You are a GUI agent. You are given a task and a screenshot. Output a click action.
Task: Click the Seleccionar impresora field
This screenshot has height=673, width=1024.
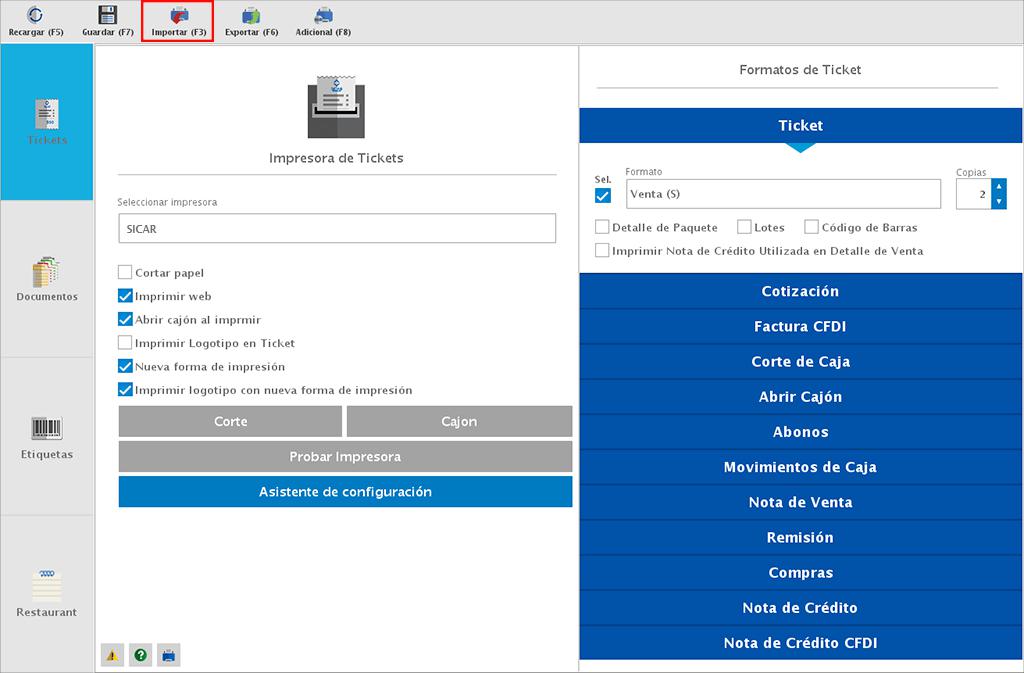[x=336, y=229]
